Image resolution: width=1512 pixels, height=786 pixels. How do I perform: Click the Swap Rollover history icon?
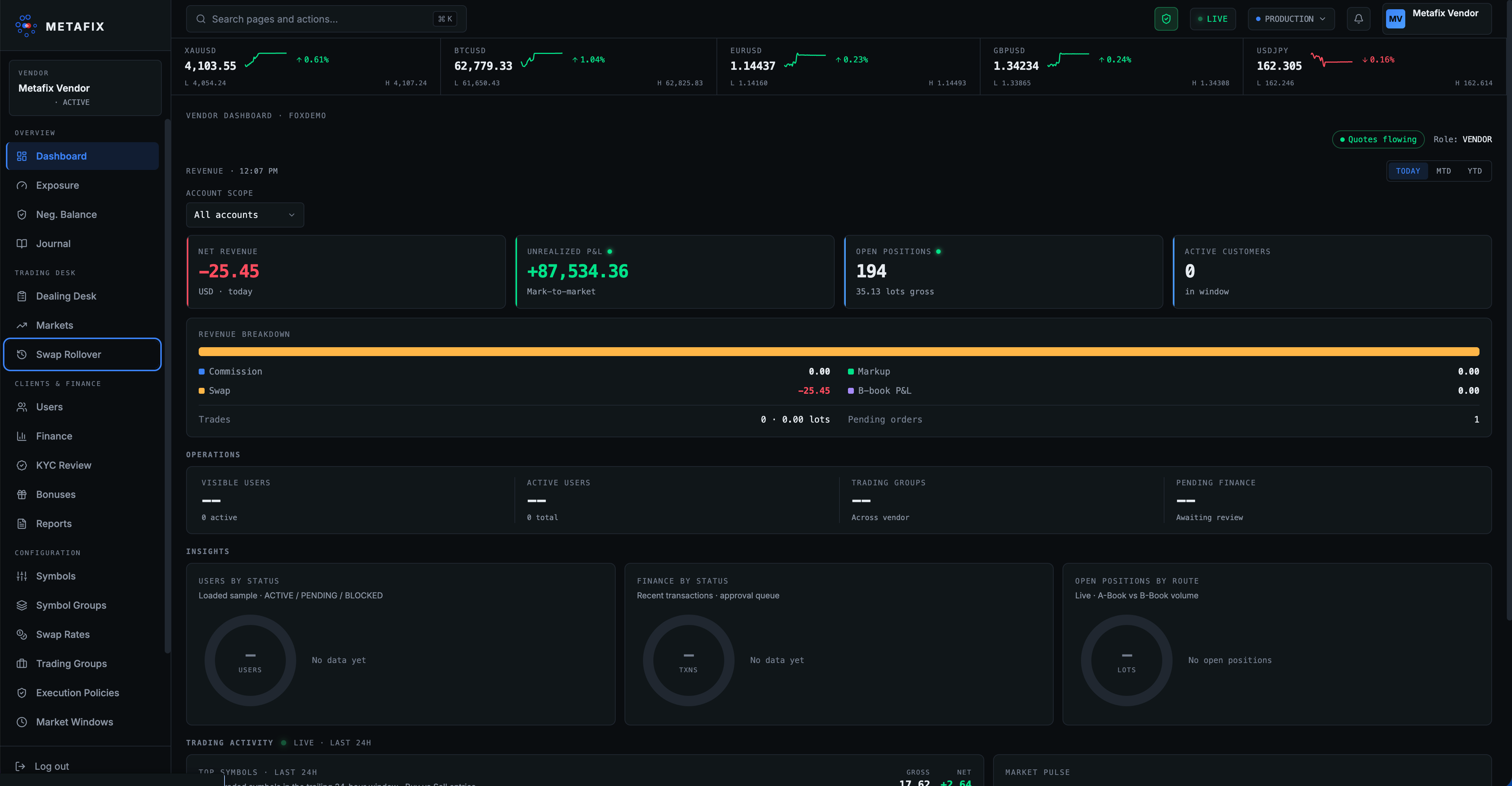tap(22, 355)
